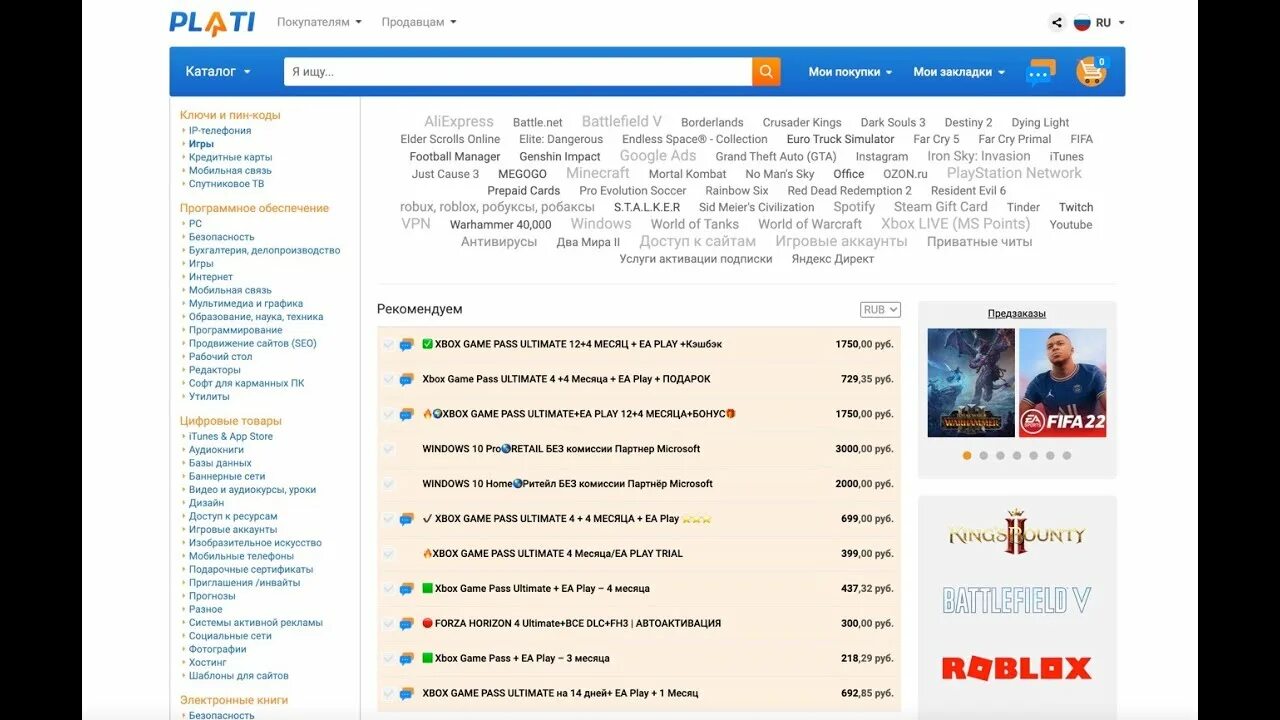Viewport: 1280px width, 720px height.
Task: Click chat icon beside Xbox Game Pass Ultimate – 4 месяца
Action: [407, 589]
